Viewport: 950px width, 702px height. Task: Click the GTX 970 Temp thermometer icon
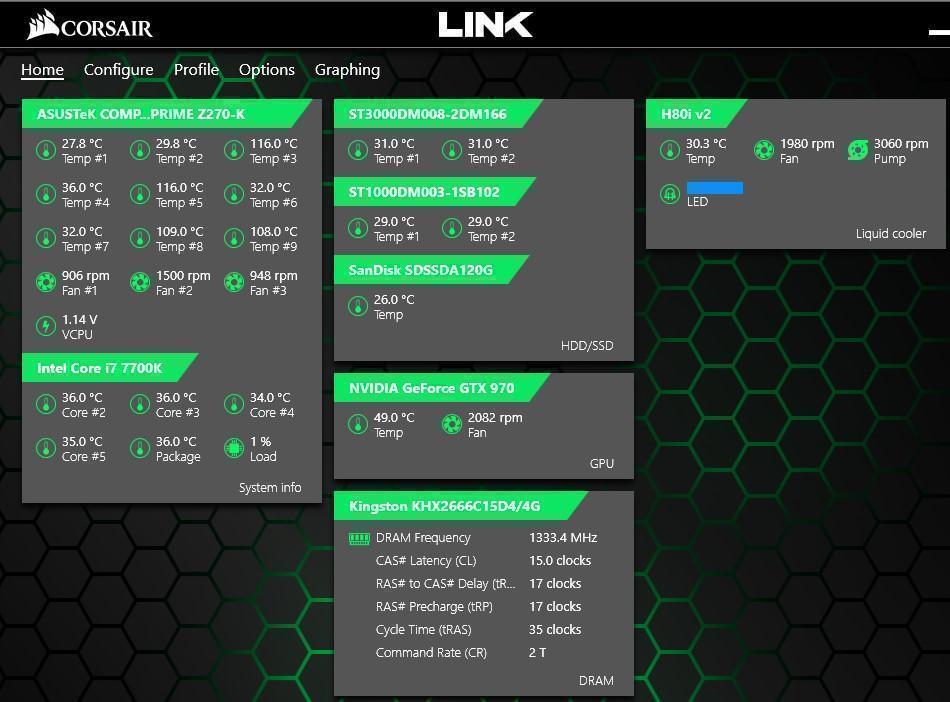[x=358, y=425]
